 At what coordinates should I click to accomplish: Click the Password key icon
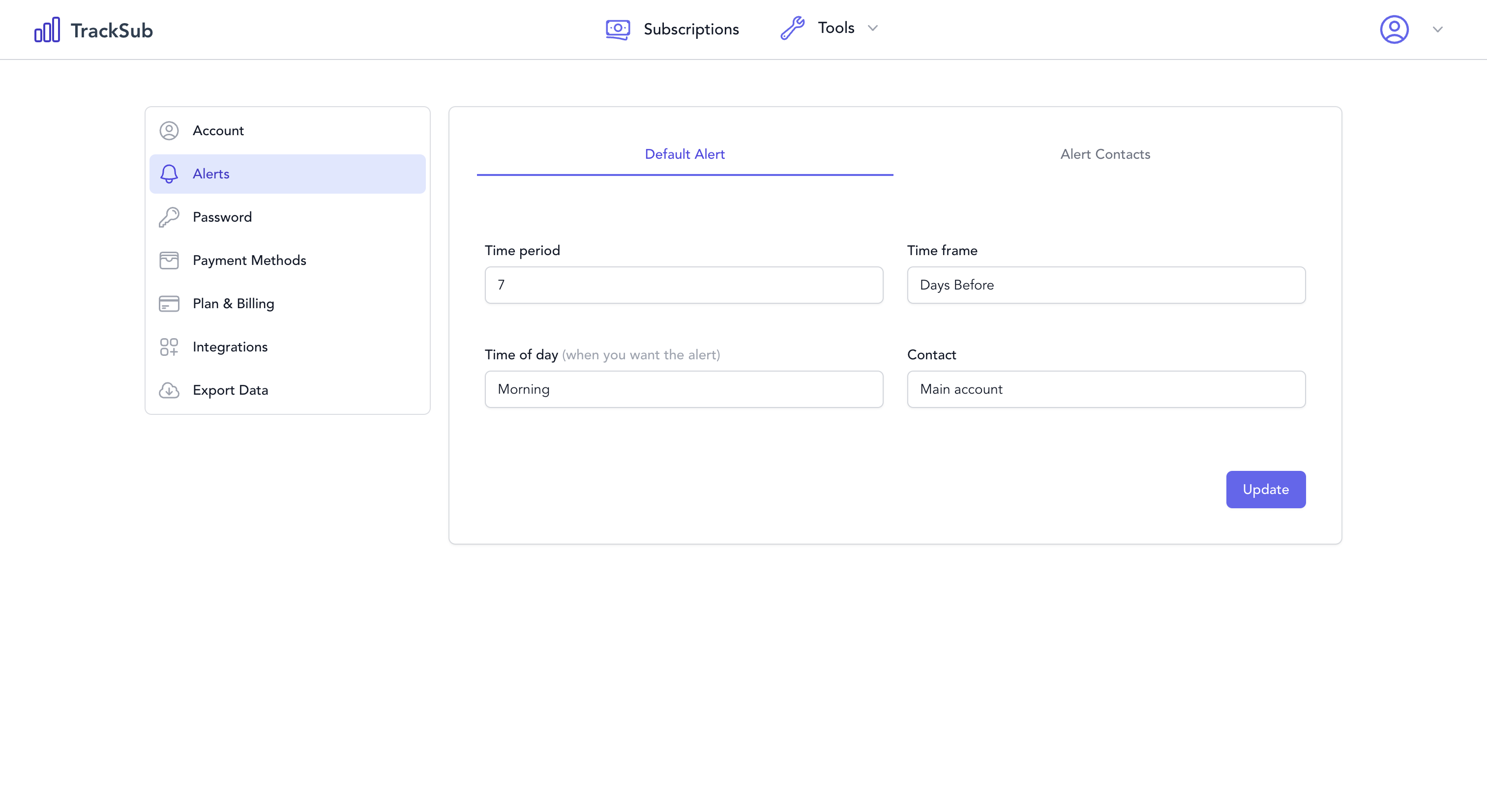tap(169, 217)
